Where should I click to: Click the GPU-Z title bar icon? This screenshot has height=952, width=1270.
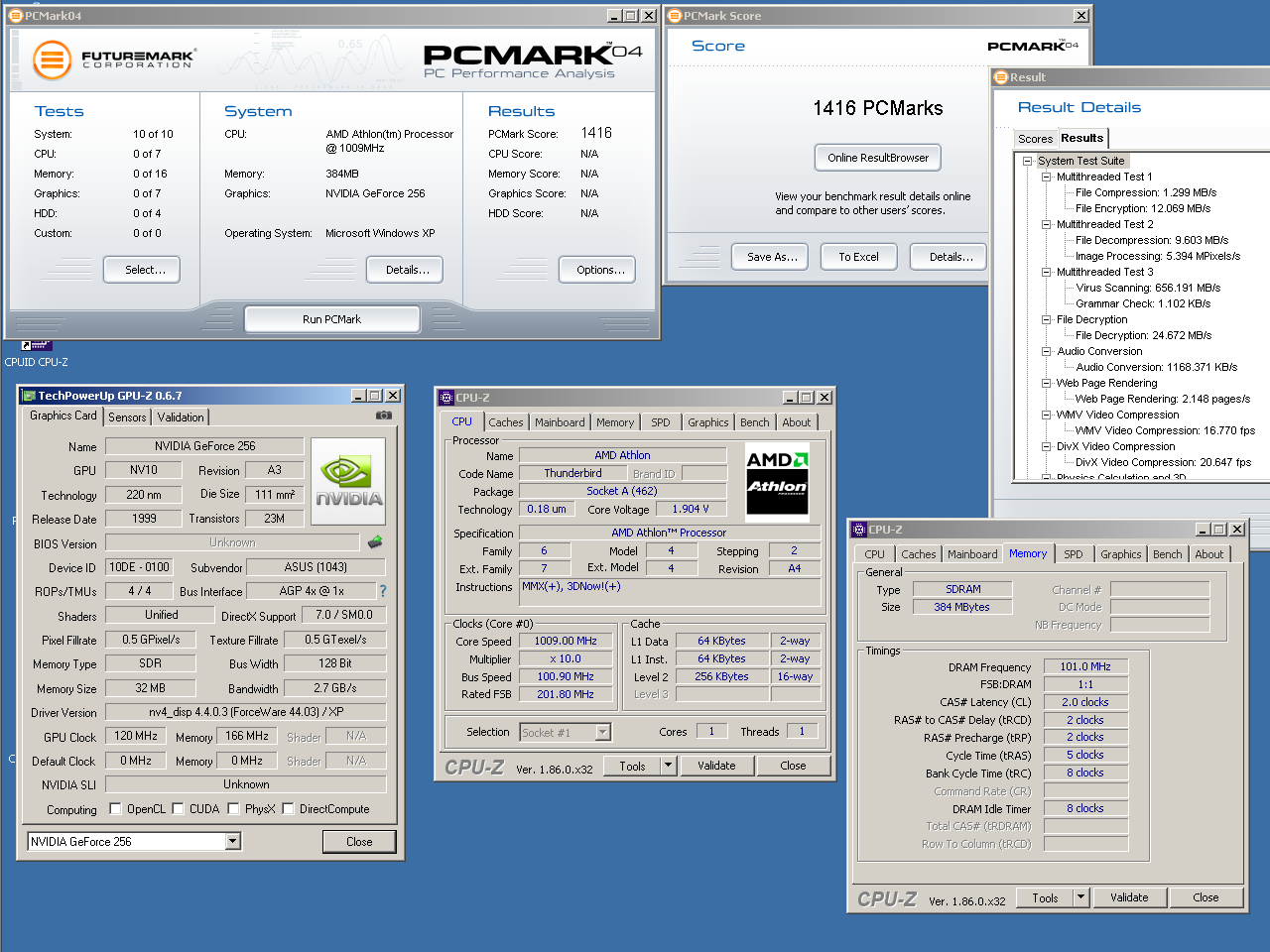[x=29, y=396]
